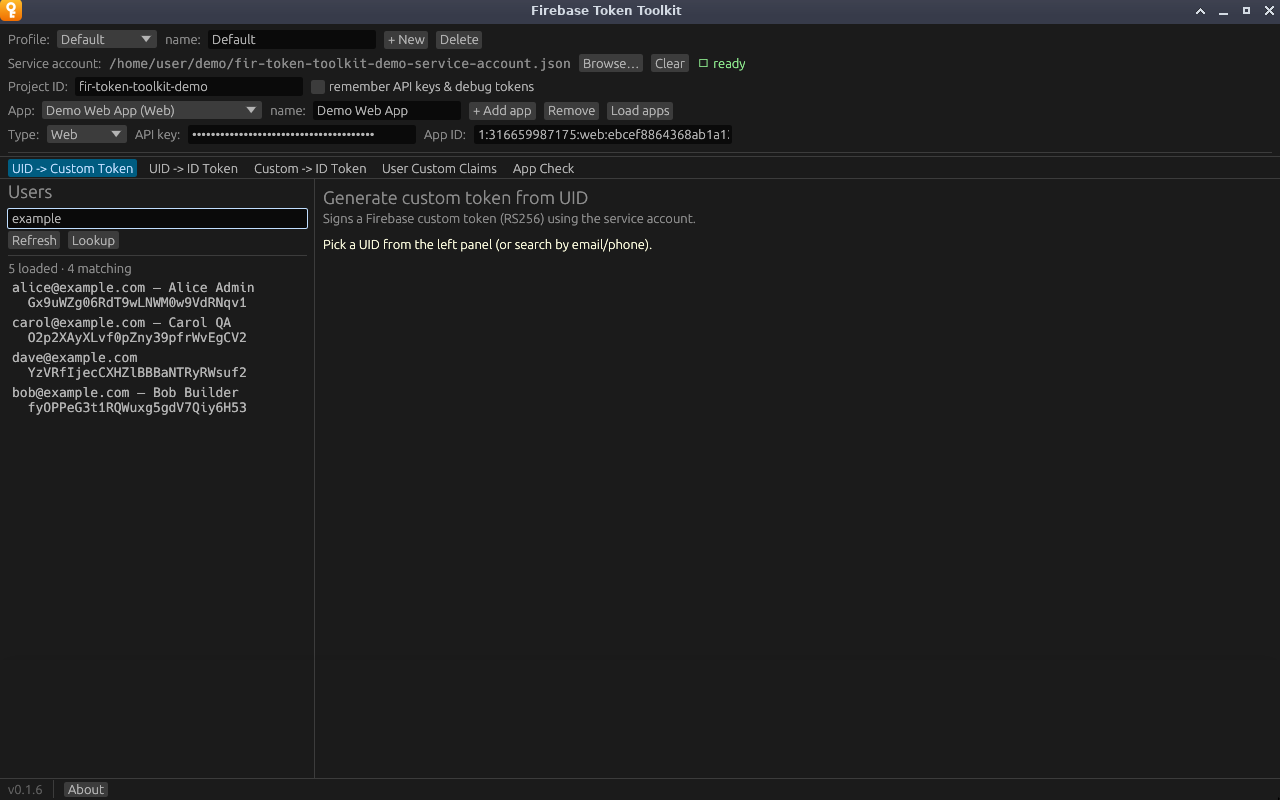Remove the selected app
This screenshot has width=1280, height=800.
pyautogui.click(x=572, y=111)
